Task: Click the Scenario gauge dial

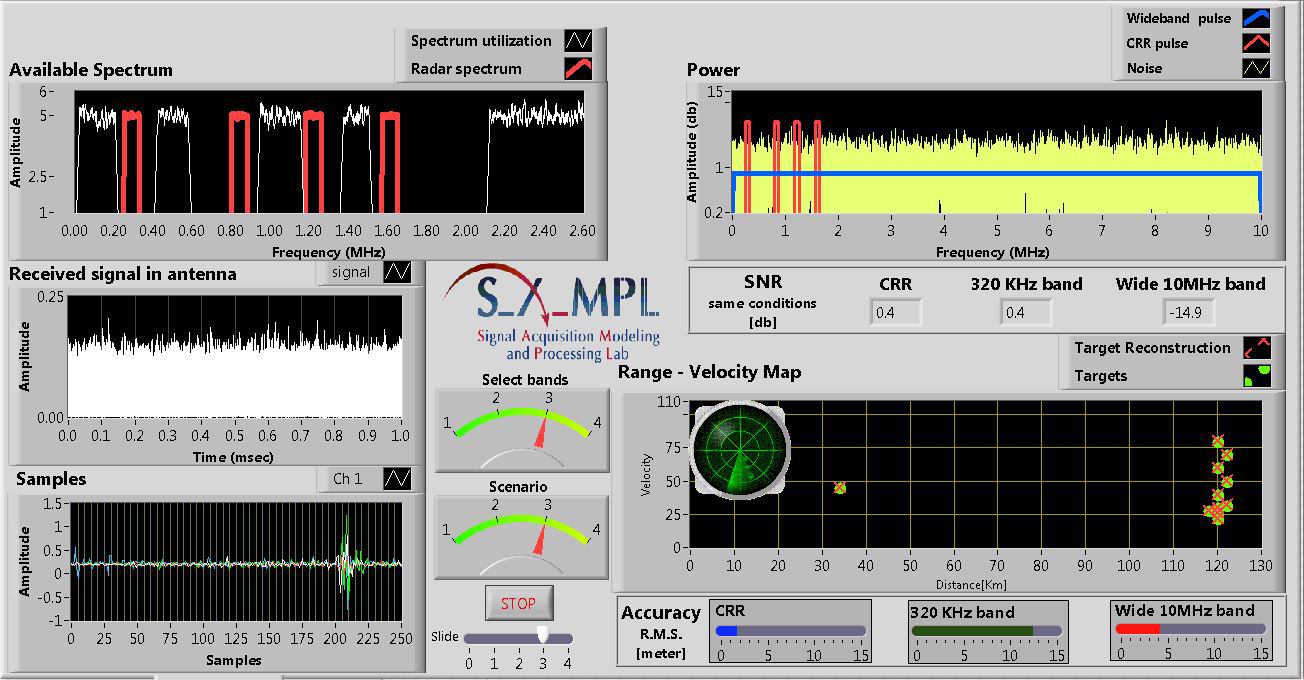Action: (x=521, y=537)
